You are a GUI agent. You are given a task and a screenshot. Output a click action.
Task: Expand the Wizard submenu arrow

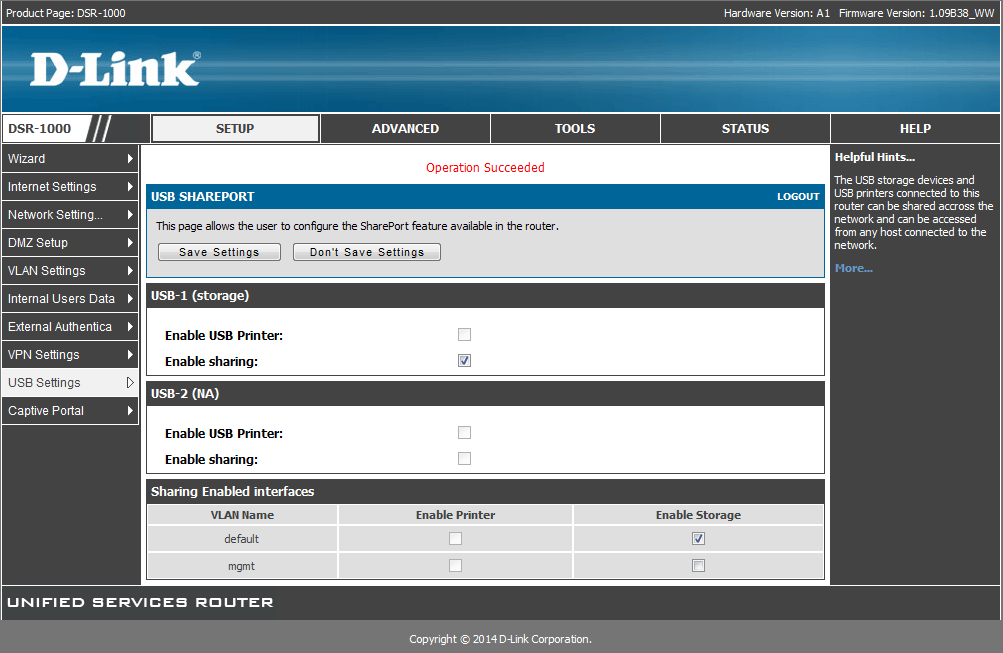point(130,159)
